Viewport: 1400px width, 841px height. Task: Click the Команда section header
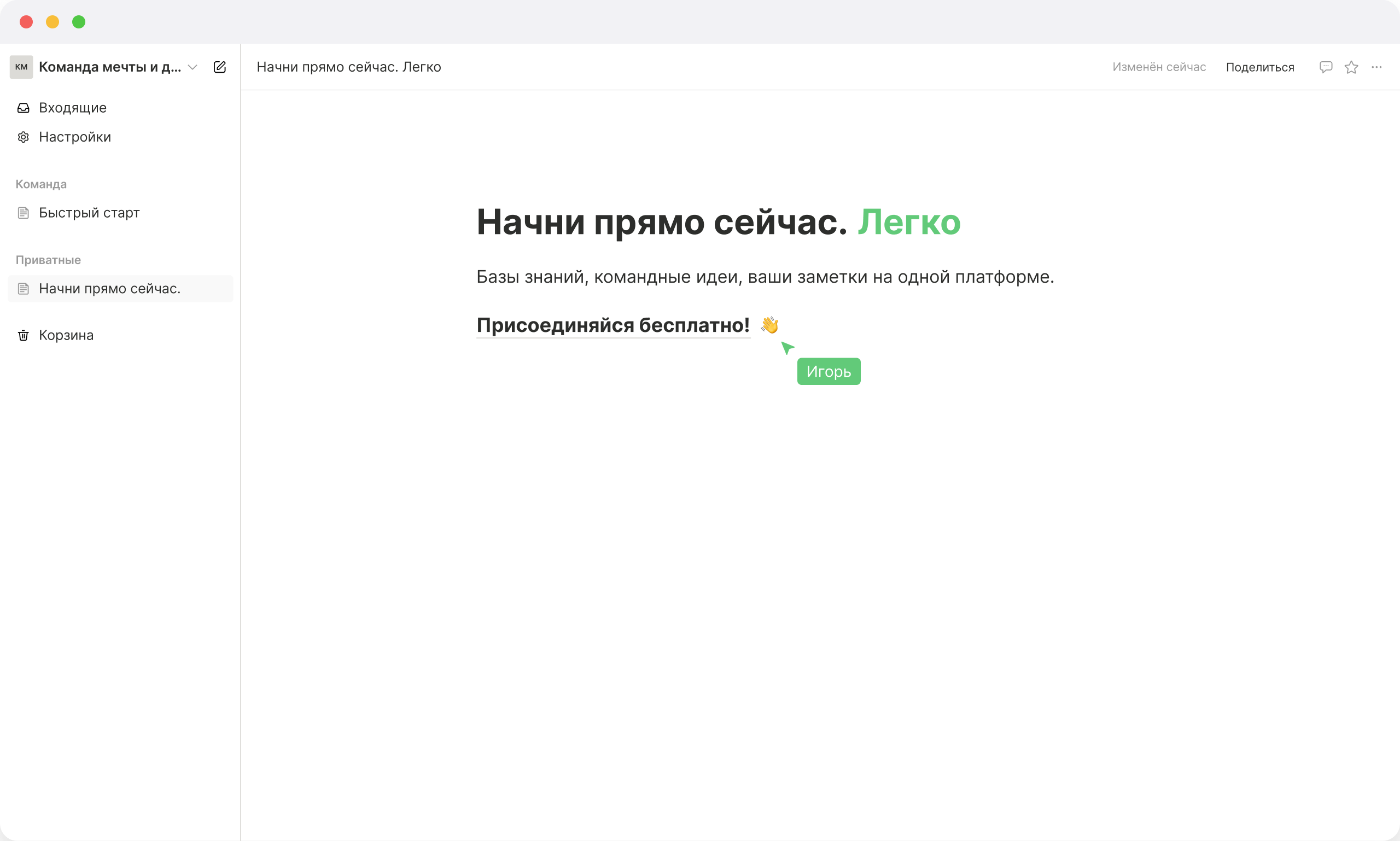41,184
